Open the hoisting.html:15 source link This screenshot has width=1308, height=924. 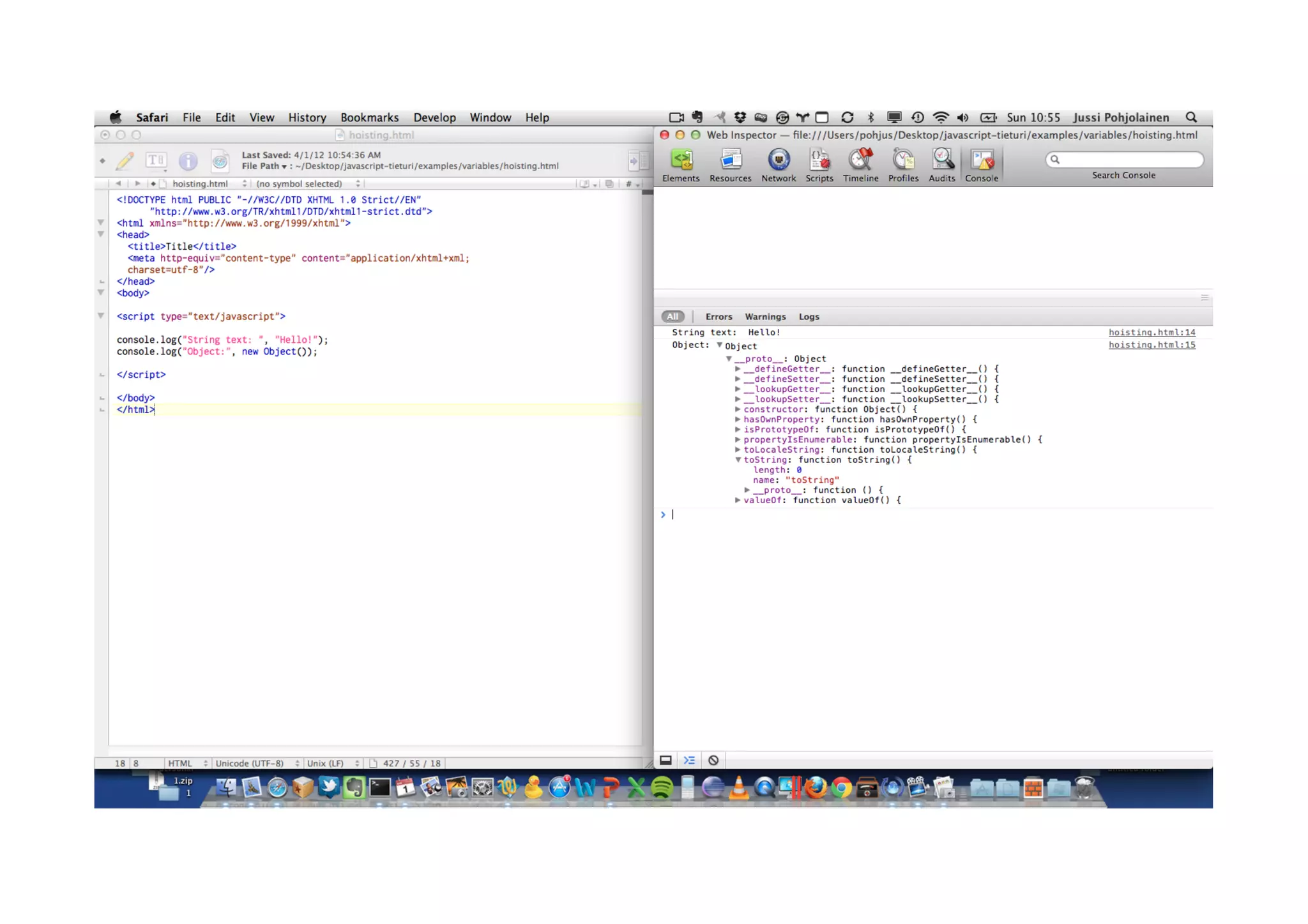pos(1152,345)
